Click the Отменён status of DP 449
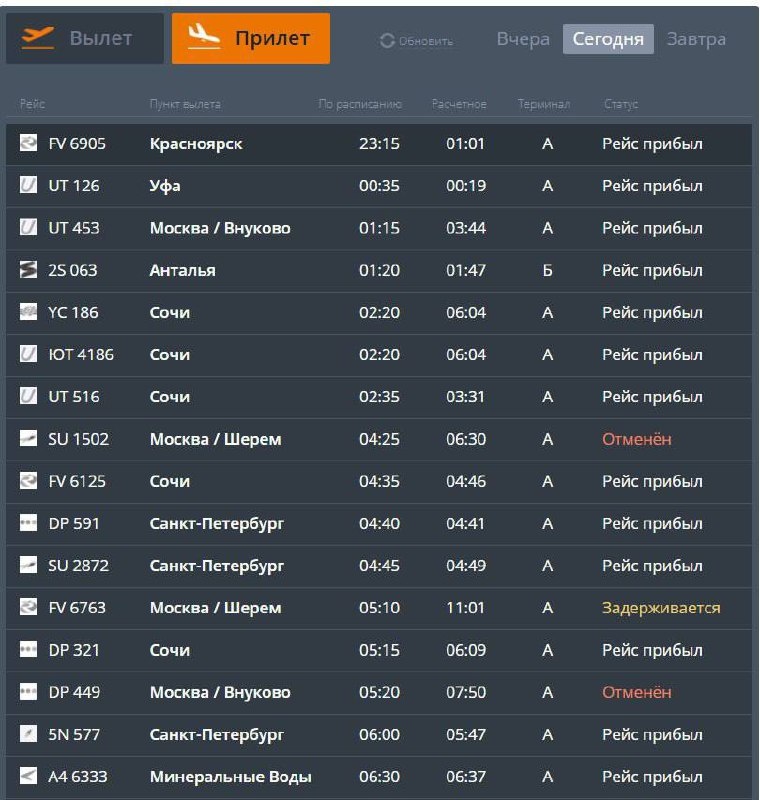Viewport: 760px width, 800px height. point(637,692)
